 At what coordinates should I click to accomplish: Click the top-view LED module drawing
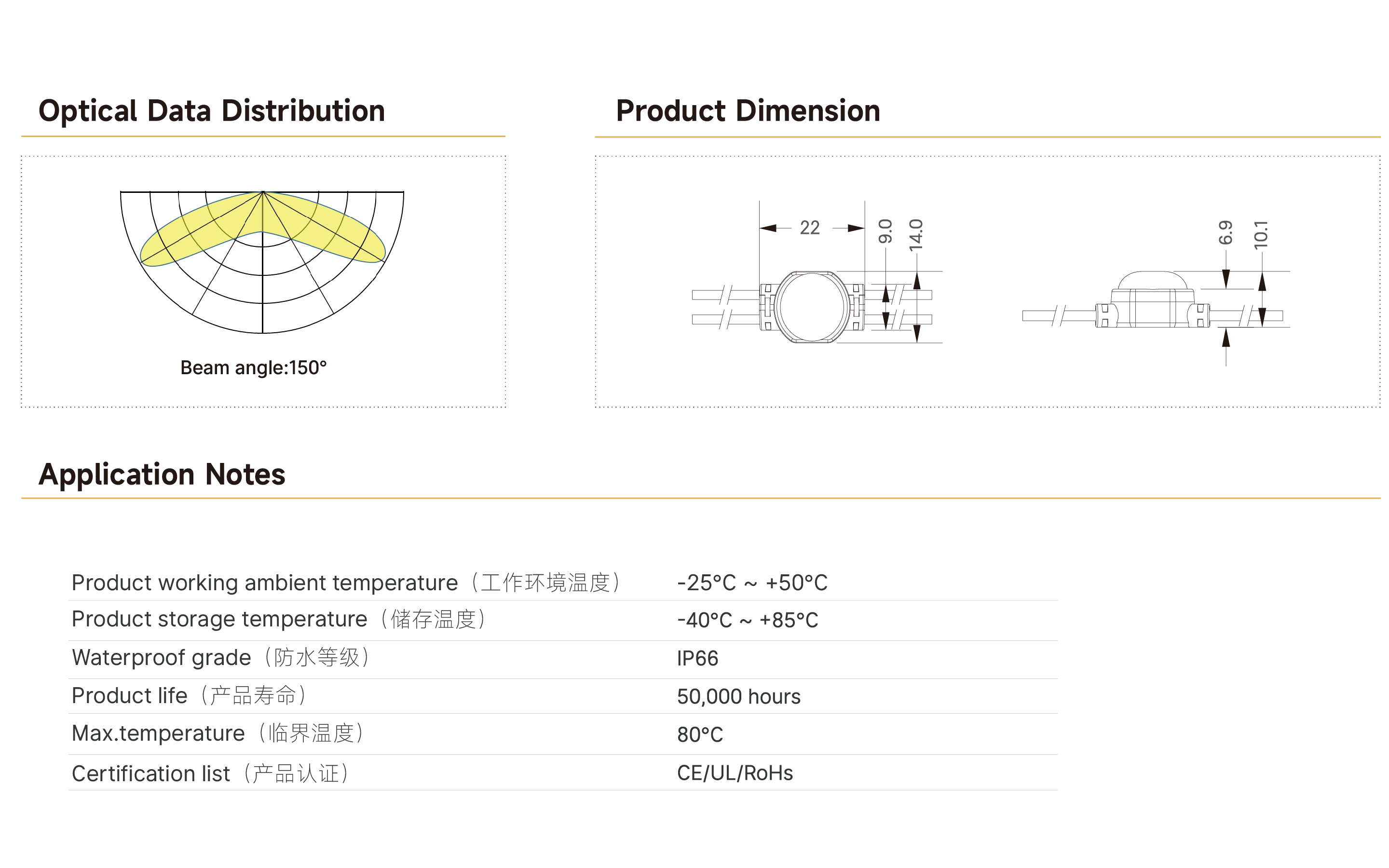812,307
